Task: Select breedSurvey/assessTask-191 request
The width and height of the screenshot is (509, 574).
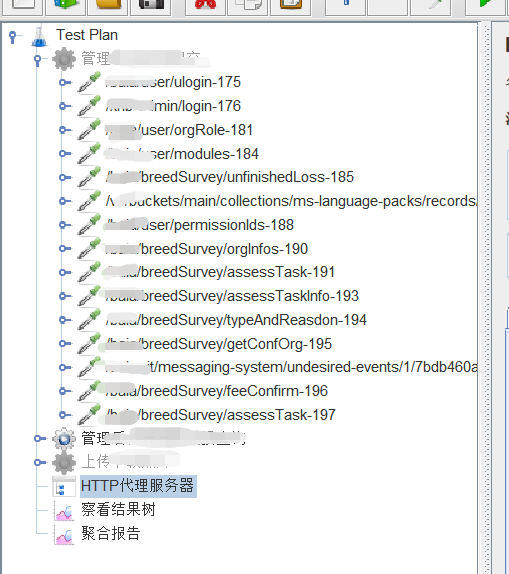Action: tap(220, 272)
